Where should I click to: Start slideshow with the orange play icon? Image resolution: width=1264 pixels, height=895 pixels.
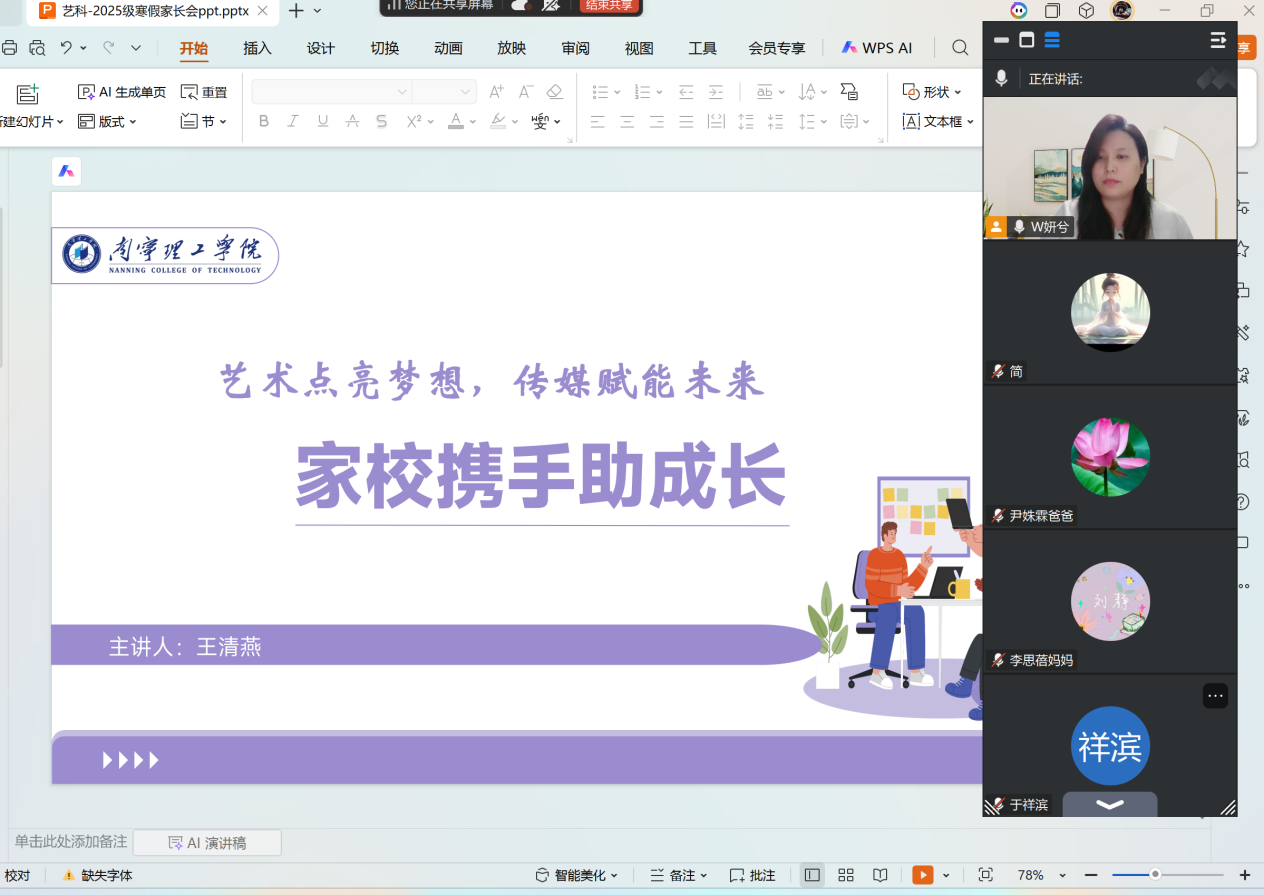[922, 875]
